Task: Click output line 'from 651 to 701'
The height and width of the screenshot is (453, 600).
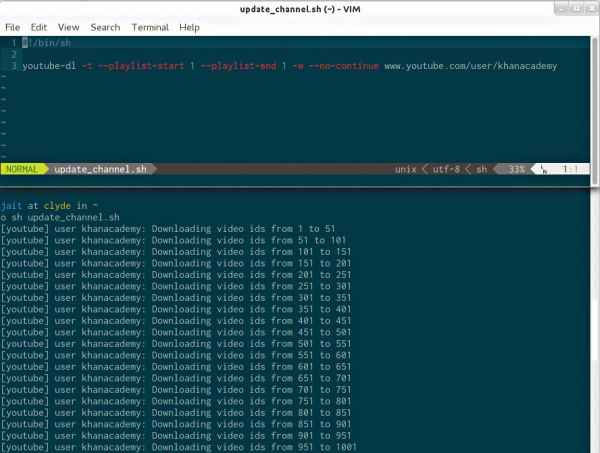Action: coord(176,378)
